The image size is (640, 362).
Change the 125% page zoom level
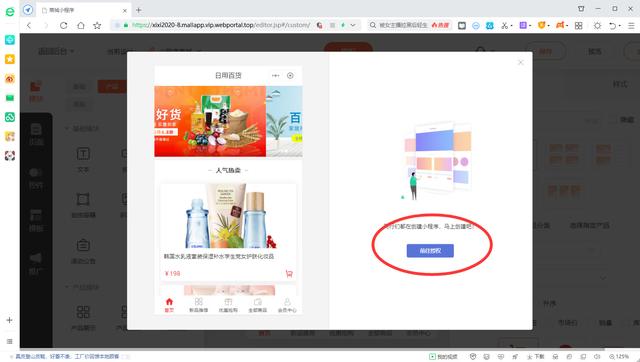pos(619,357)
